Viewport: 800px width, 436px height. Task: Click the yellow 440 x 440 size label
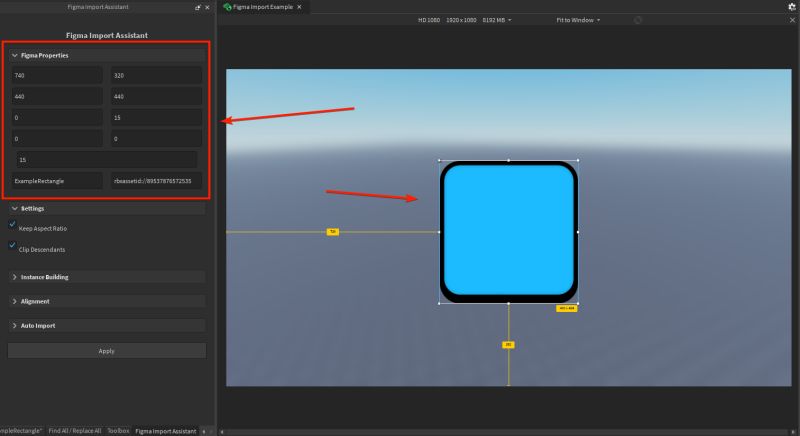(x=566, y=309)
